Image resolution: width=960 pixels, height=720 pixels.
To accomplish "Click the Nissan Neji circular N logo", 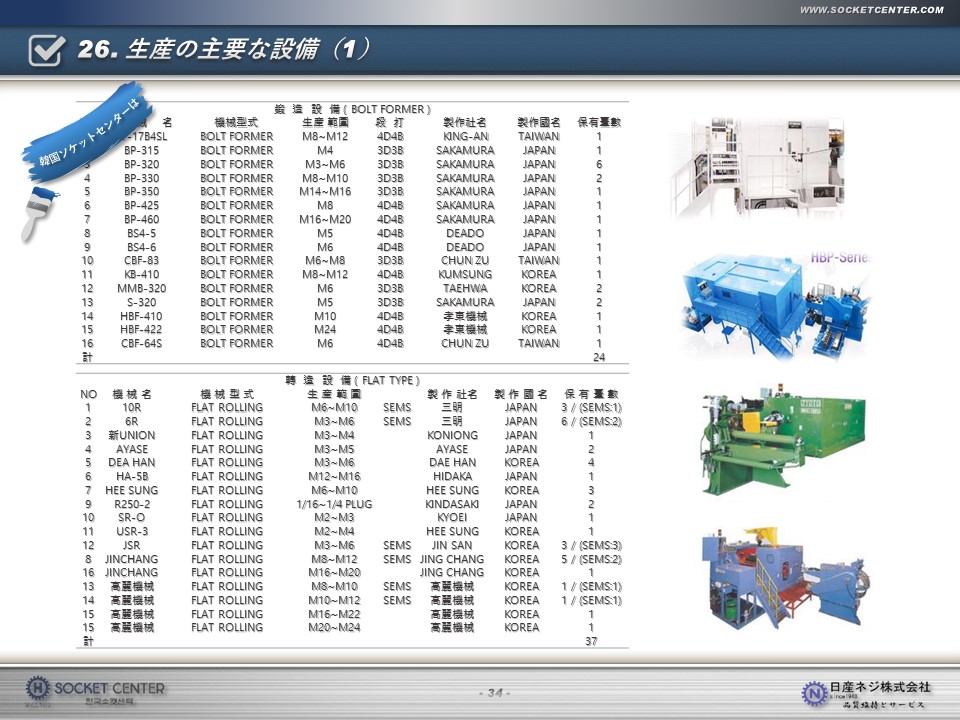I will click(814, 691).
